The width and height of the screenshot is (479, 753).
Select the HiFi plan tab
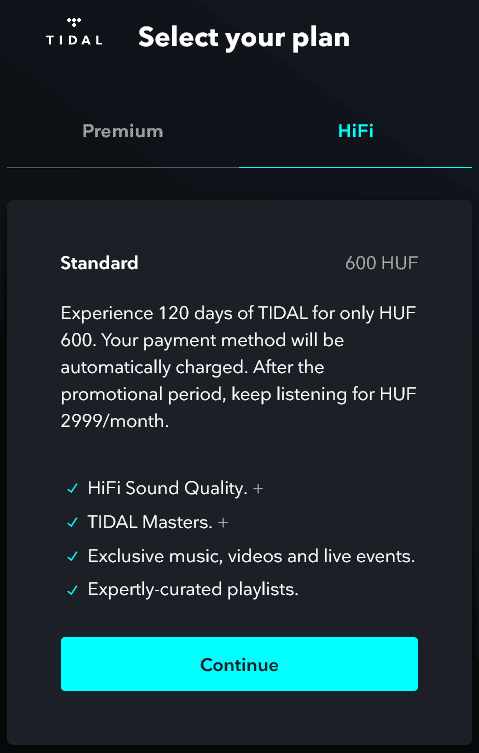[356, 131]
